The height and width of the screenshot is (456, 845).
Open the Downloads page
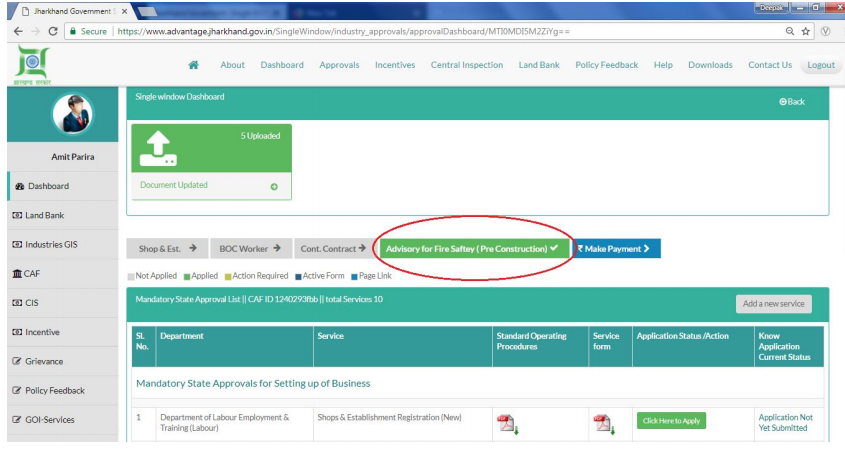[710, 65]
